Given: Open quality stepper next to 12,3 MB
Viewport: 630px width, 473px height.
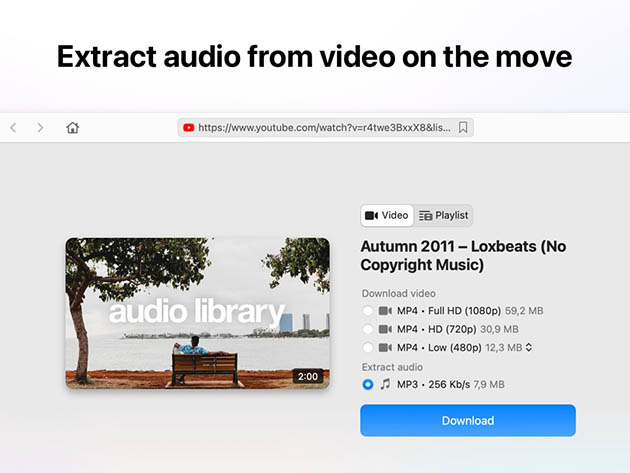Looking at the screenshot, I should click(529, 348).
